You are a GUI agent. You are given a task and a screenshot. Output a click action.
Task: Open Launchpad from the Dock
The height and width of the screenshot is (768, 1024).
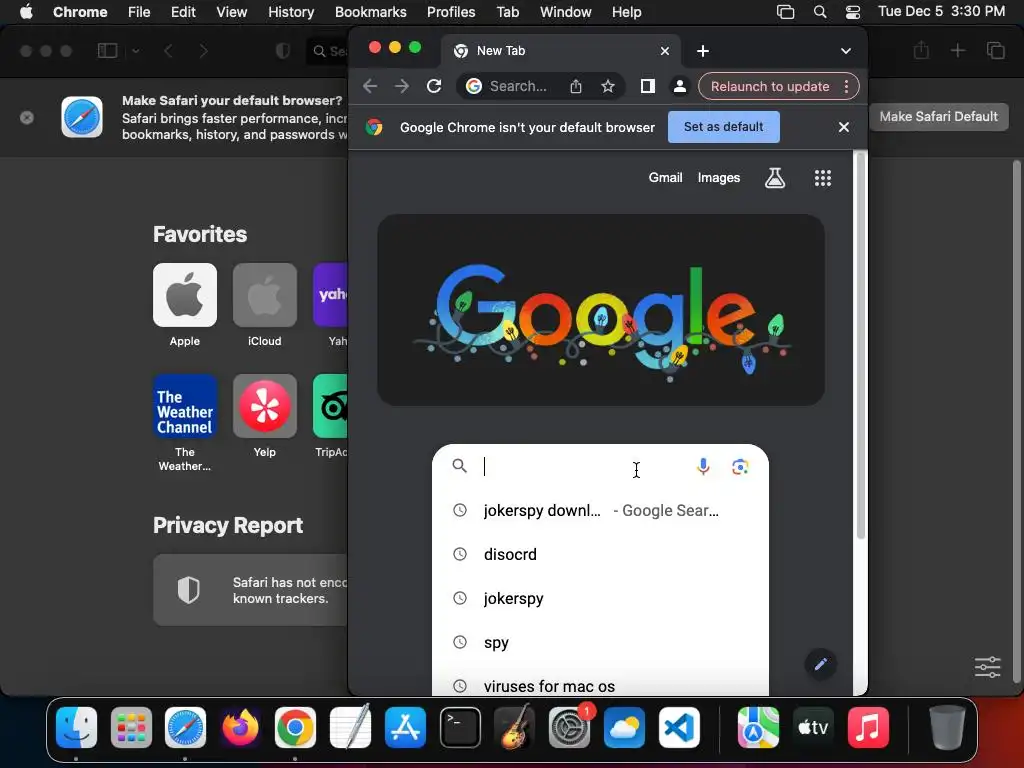pyautogui.click(x=131, y=728)
